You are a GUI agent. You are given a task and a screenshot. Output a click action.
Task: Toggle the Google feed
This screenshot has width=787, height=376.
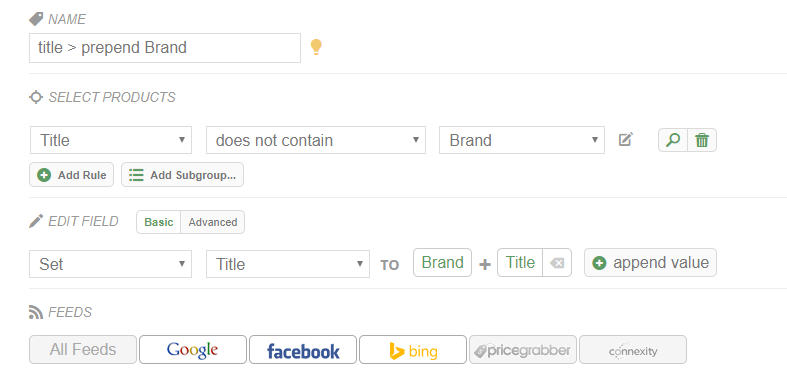(193, 349)
